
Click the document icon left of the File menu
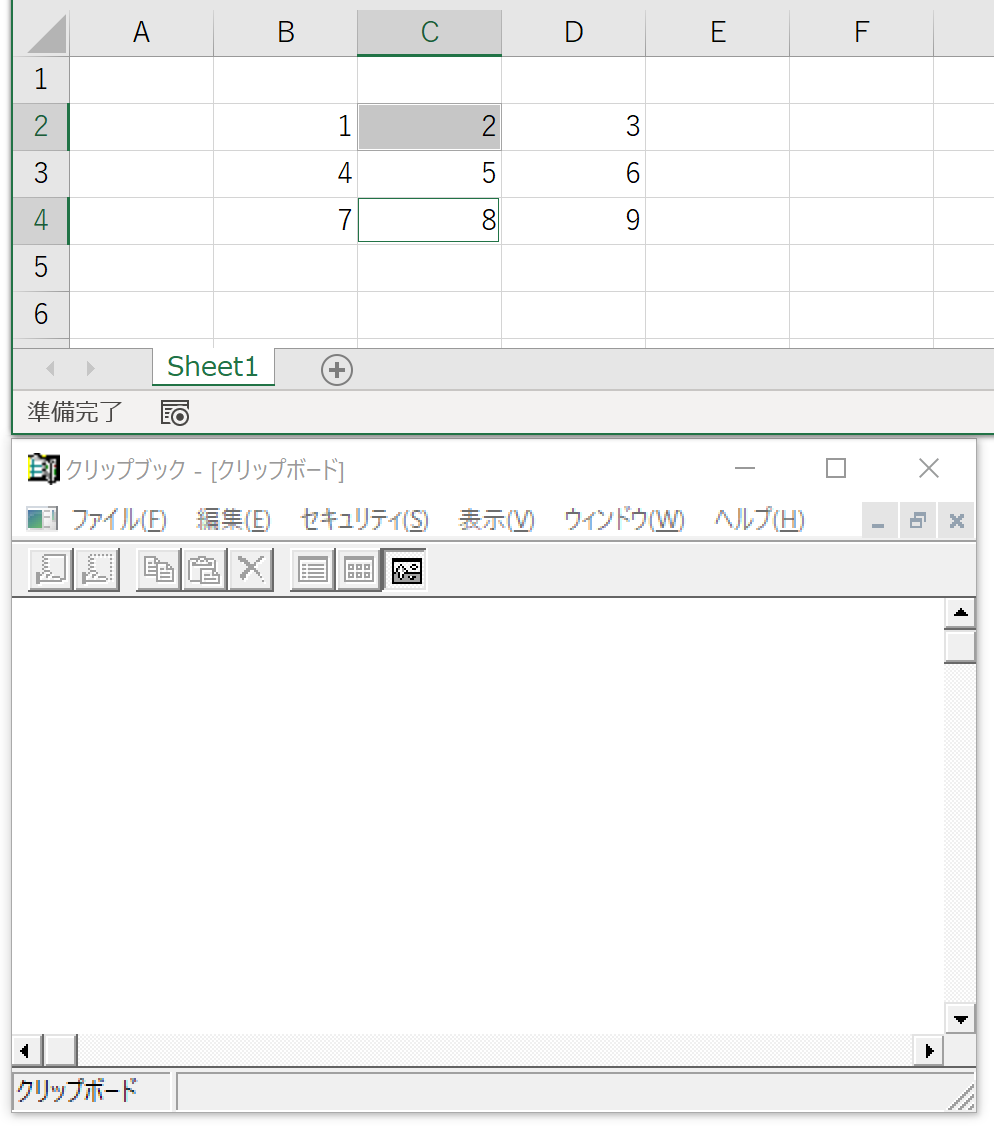tap(42, 518)
